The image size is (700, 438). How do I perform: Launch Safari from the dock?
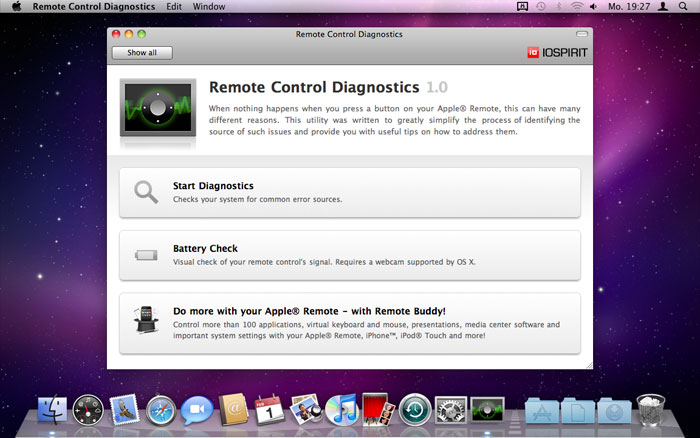[x=161, y=410]
